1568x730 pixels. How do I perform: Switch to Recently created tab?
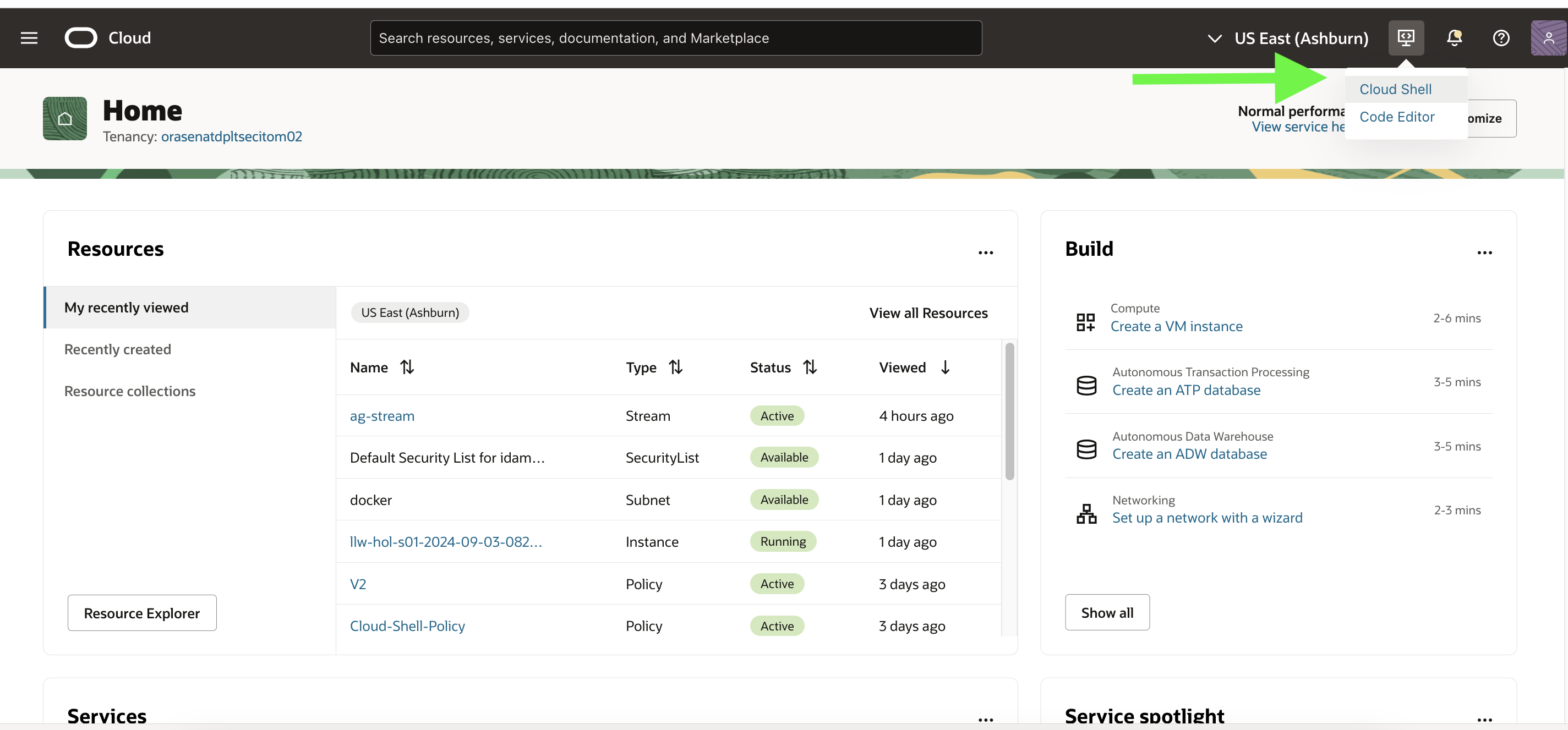click(117, 349)
